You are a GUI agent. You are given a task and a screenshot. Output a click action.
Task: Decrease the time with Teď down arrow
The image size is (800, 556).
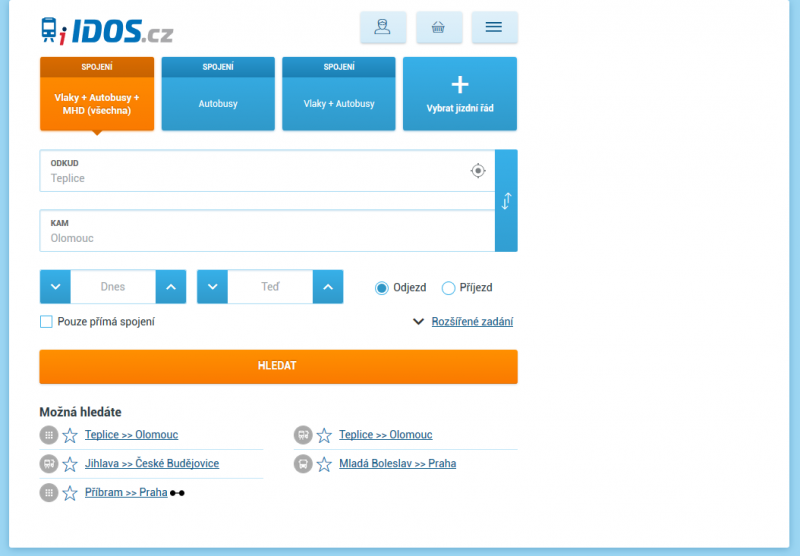[212, 287]
